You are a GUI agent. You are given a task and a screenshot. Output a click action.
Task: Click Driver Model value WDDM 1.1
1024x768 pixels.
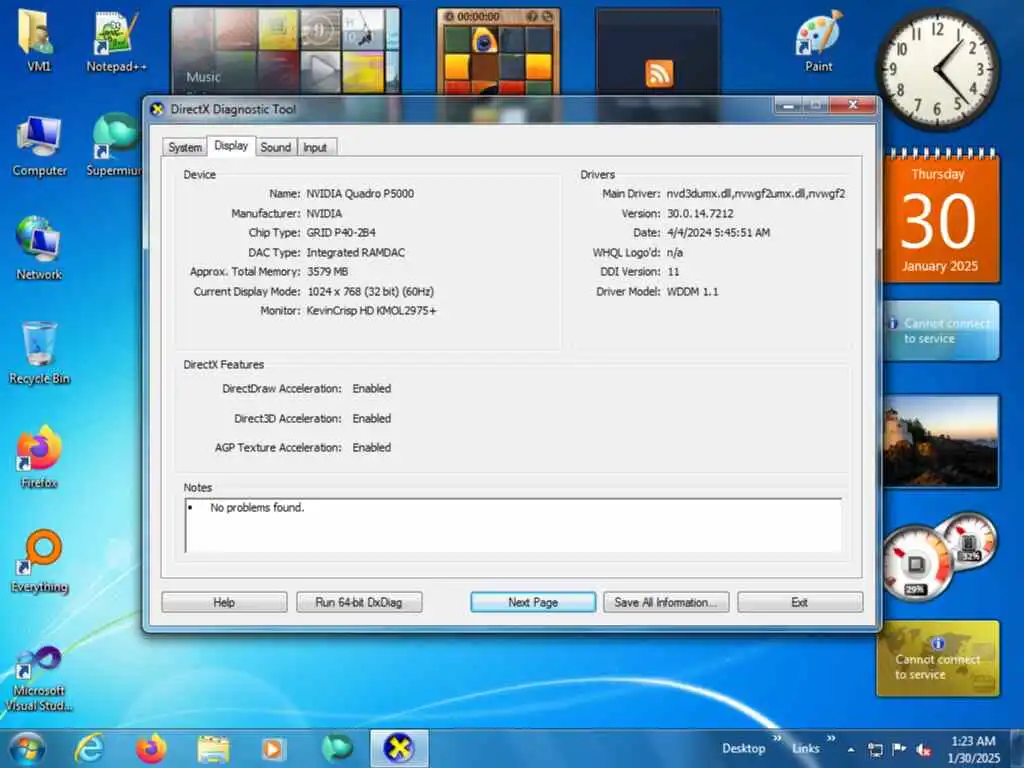coord(692,291)
